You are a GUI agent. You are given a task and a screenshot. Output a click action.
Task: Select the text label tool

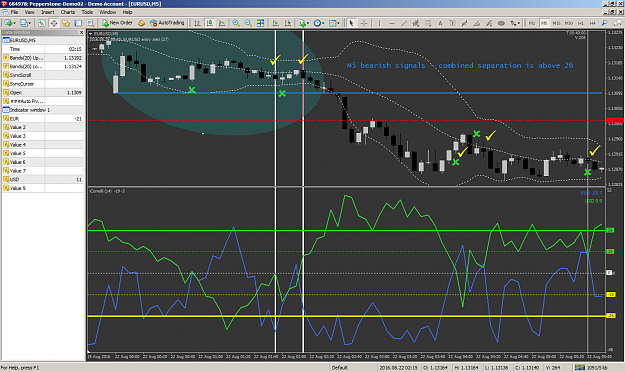(452, 23)
